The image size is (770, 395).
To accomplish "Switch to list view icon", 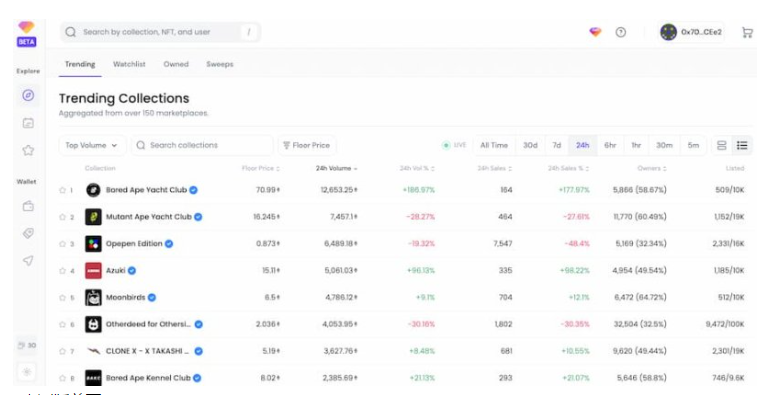I will (742, 145).
